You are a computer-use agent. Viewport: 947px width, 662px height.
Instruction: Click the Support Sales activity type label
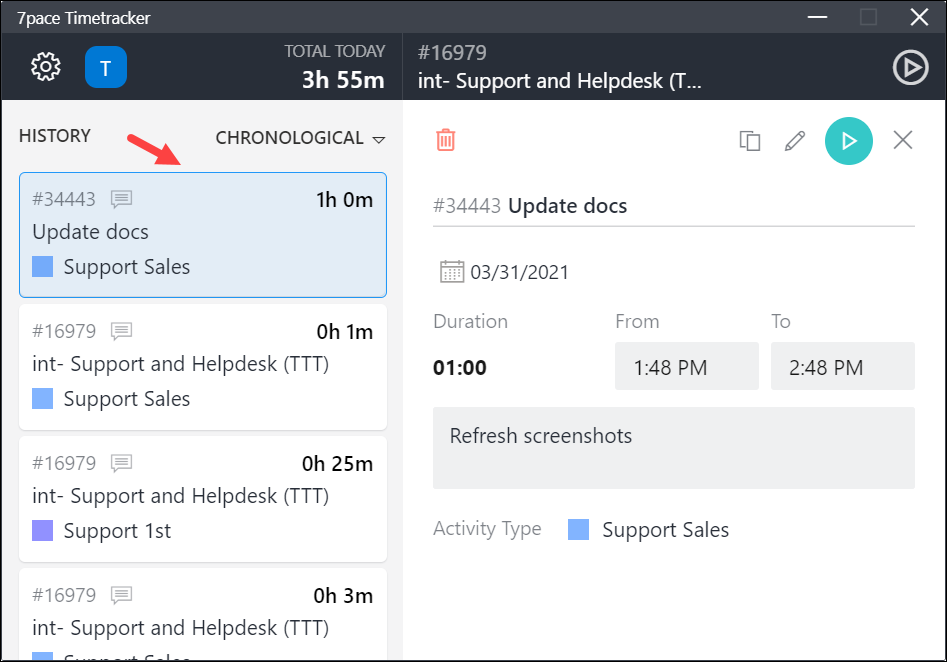click(x=666, y=530)
